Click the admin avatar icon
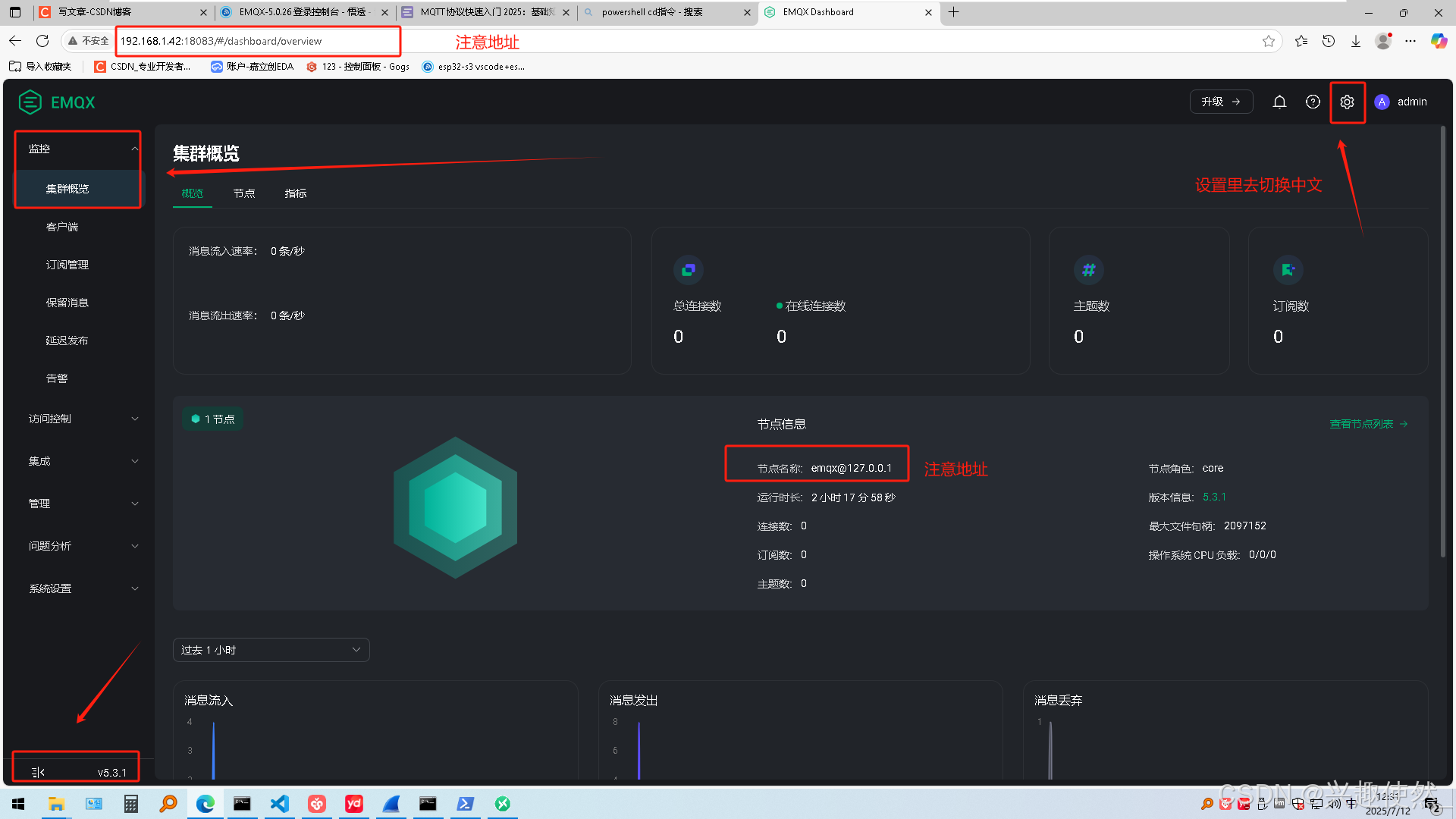This screenshot has height=819, width=1456. [x=1382, y=102]
